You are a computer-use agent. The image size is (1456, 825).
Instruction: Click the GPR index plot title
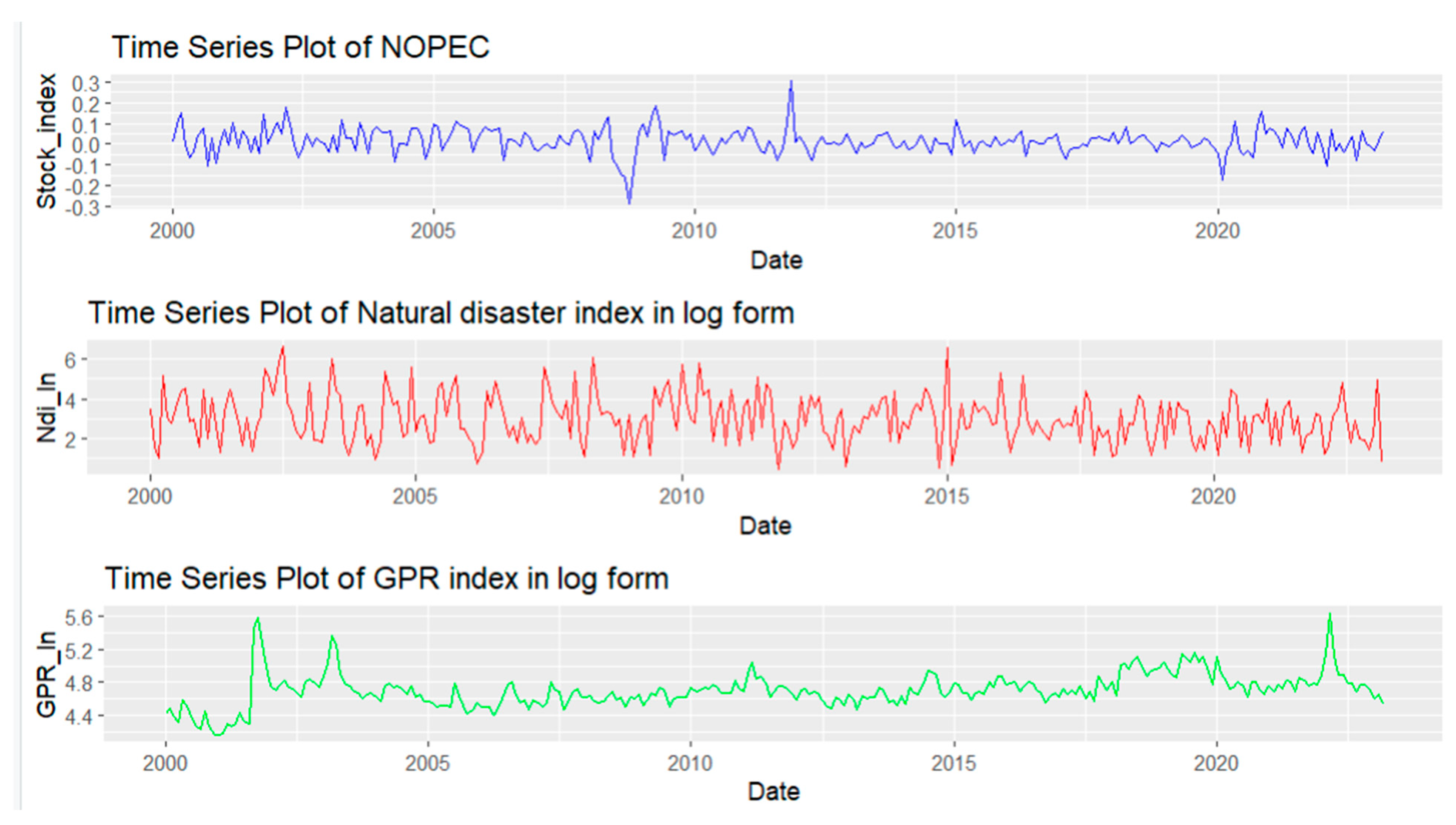(x=386, y=579)
